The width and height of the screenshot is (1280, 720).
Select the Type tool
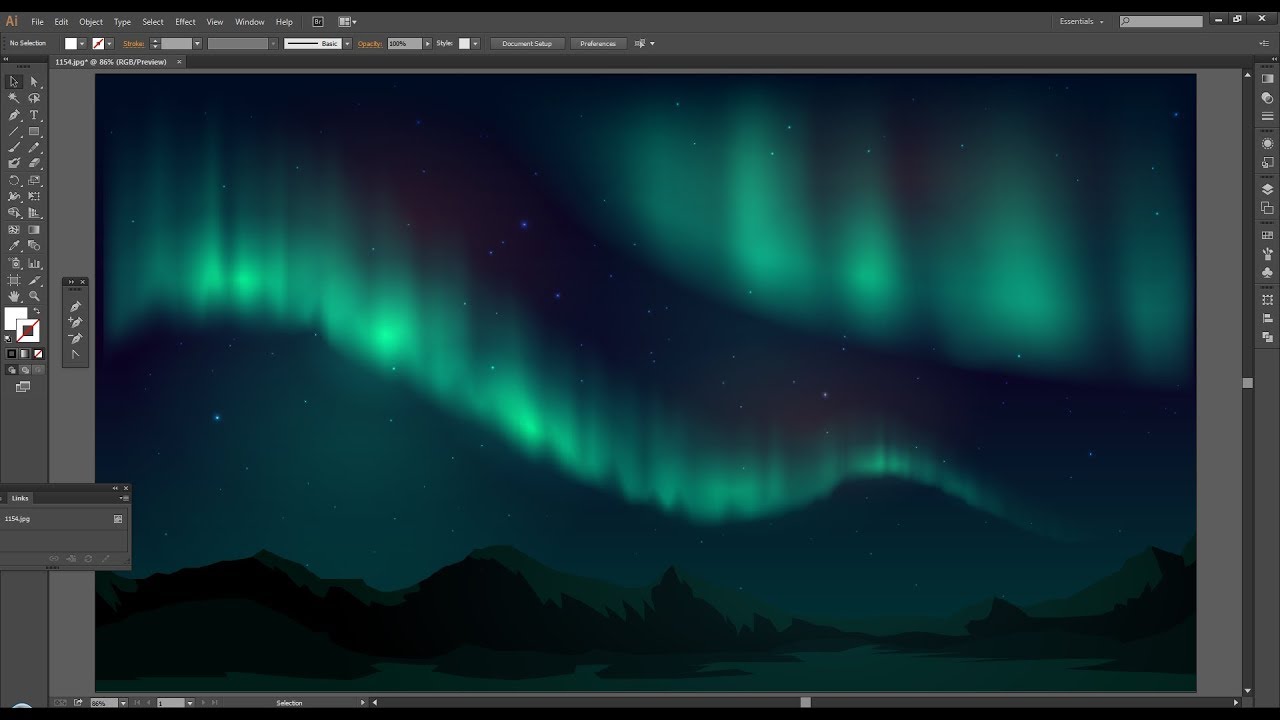[34, 115]
